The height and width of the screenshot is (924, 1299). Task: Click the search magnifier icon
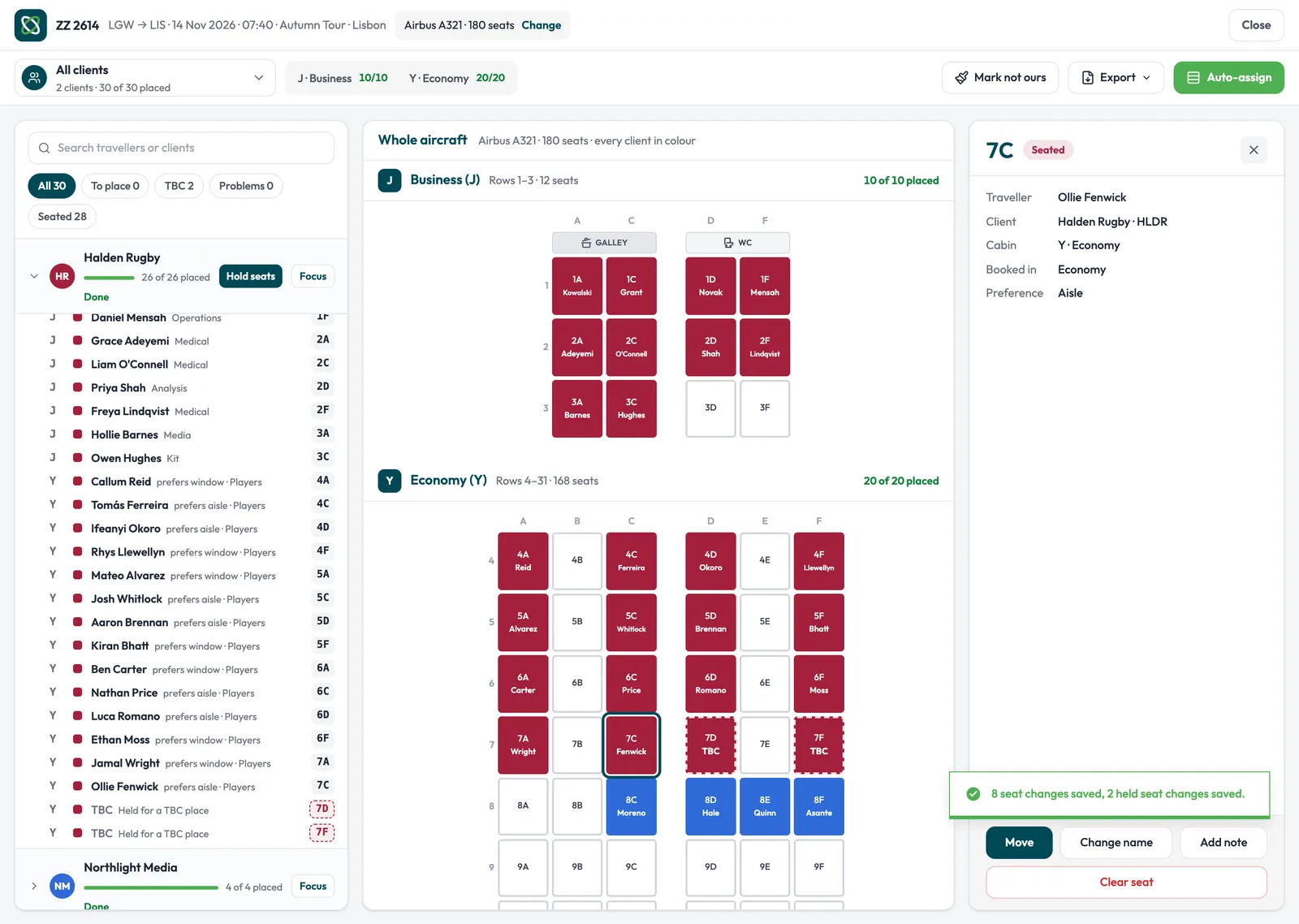click(x=45, y=148)
